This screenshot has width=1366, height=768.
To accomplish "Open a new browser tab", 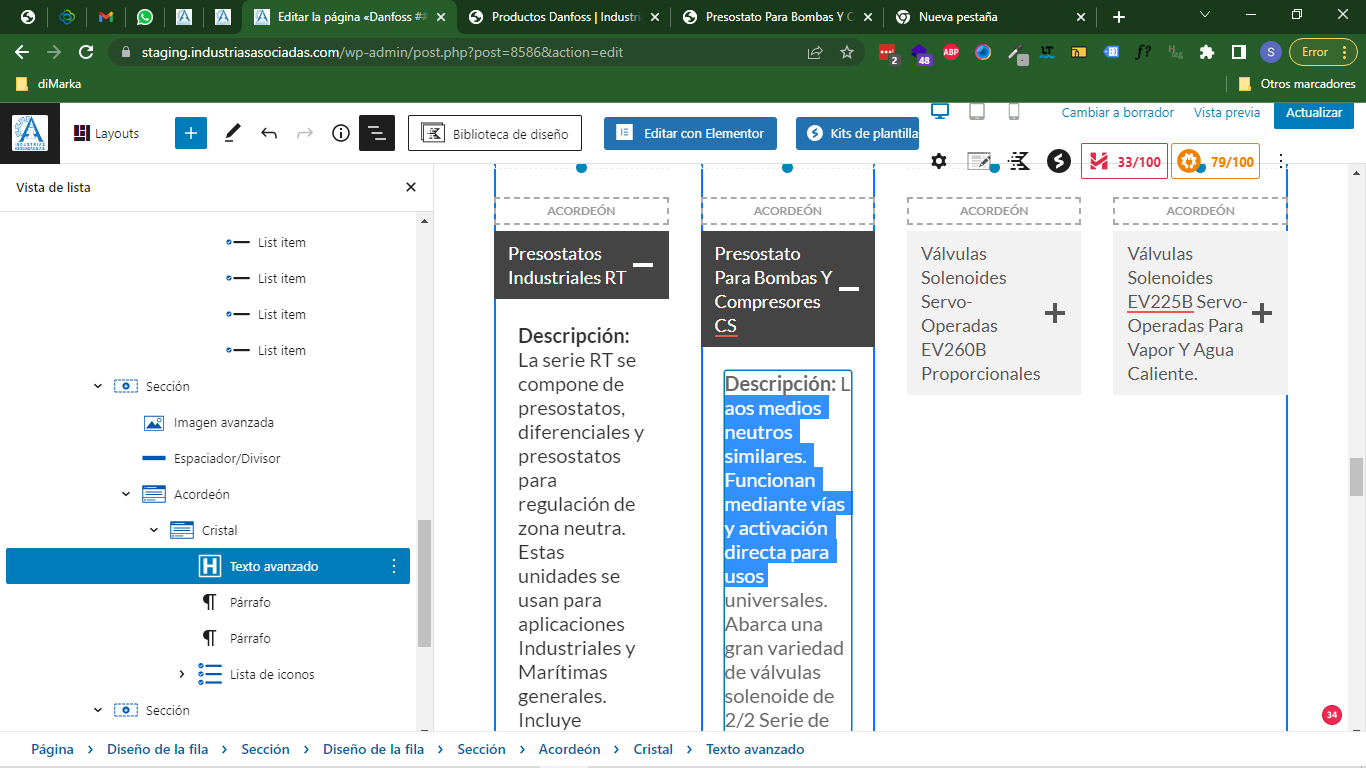I will (1119, 17).
